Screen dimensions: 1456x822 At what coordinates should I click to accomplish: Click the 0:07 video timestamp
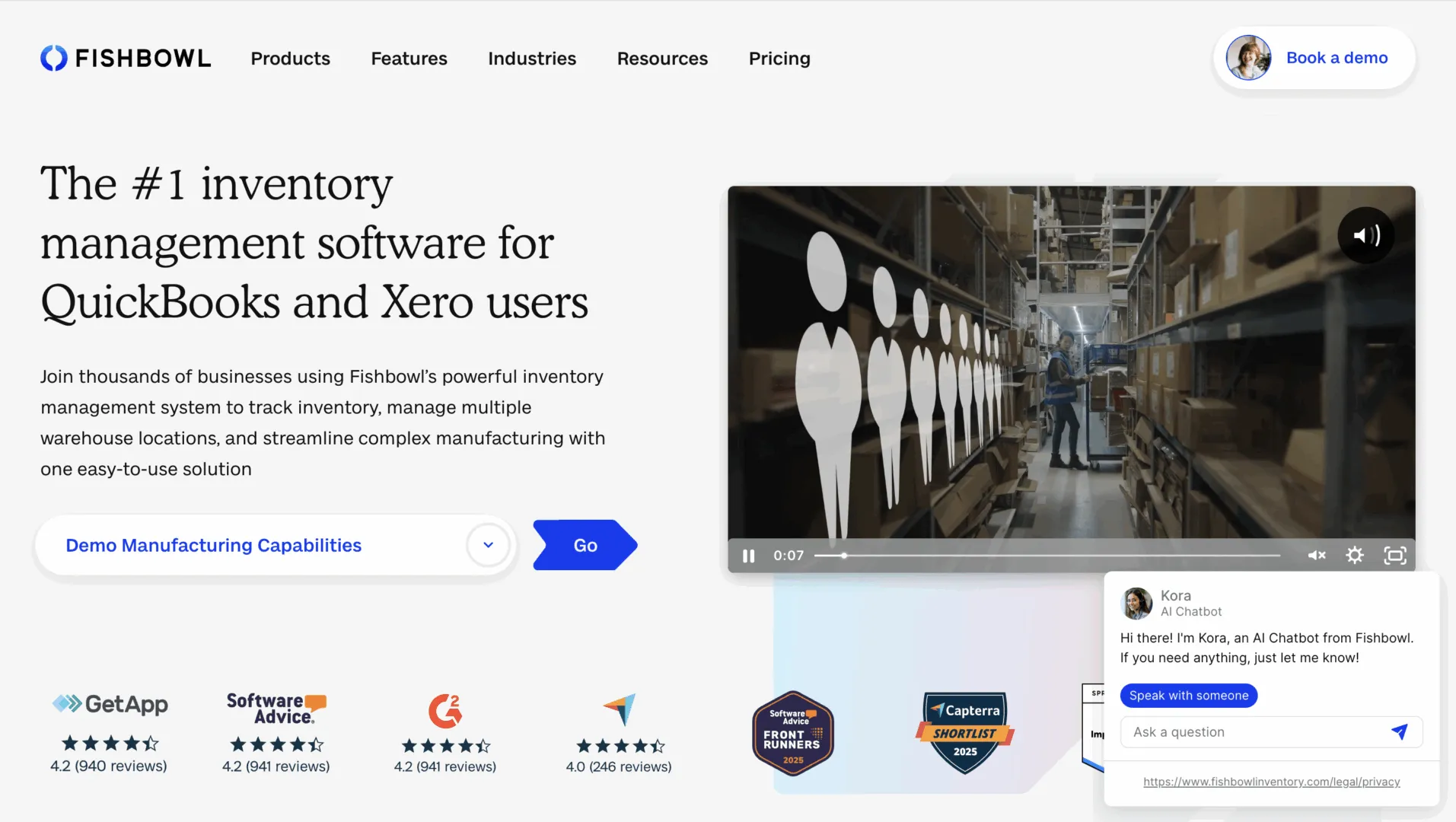789,556
